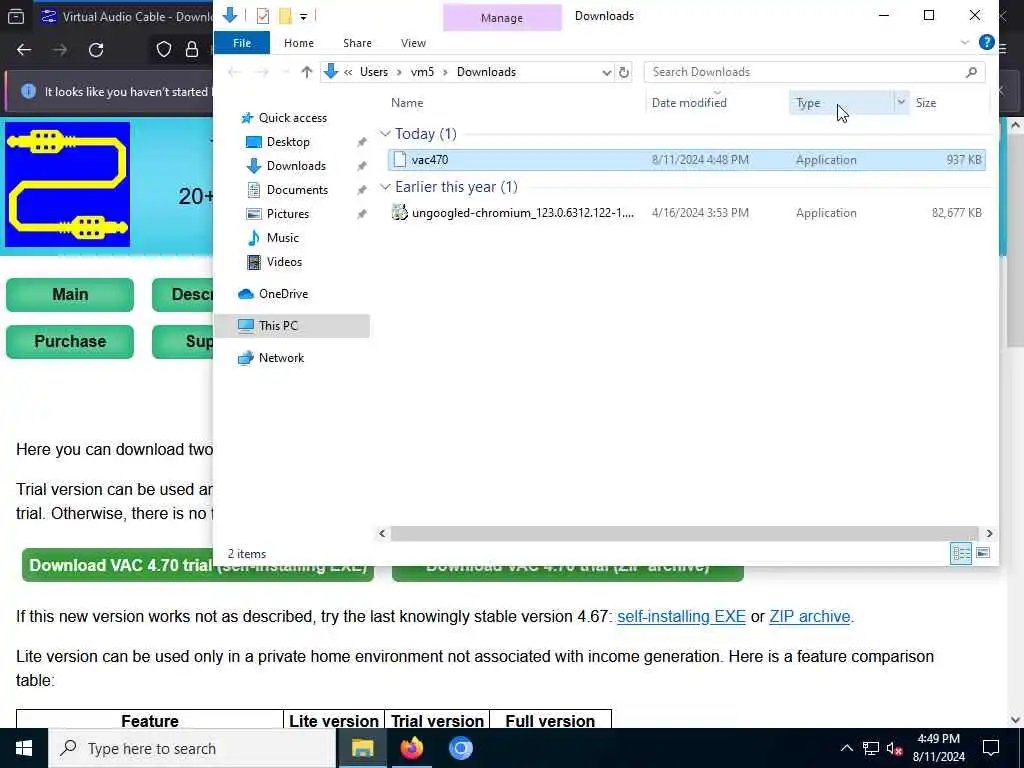Viewport: 1024px width, 768px height.
Task: Open Chromium from the taskbar
Action: tap(460, 748)
